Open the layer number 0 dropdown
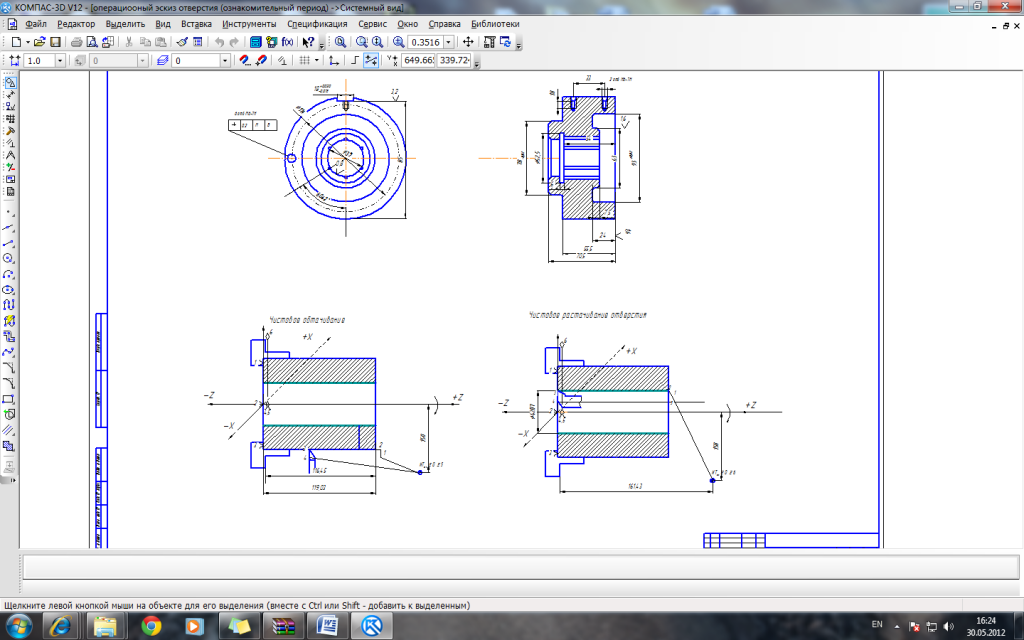The image size is (1024, 640). (x=225, y=60)
